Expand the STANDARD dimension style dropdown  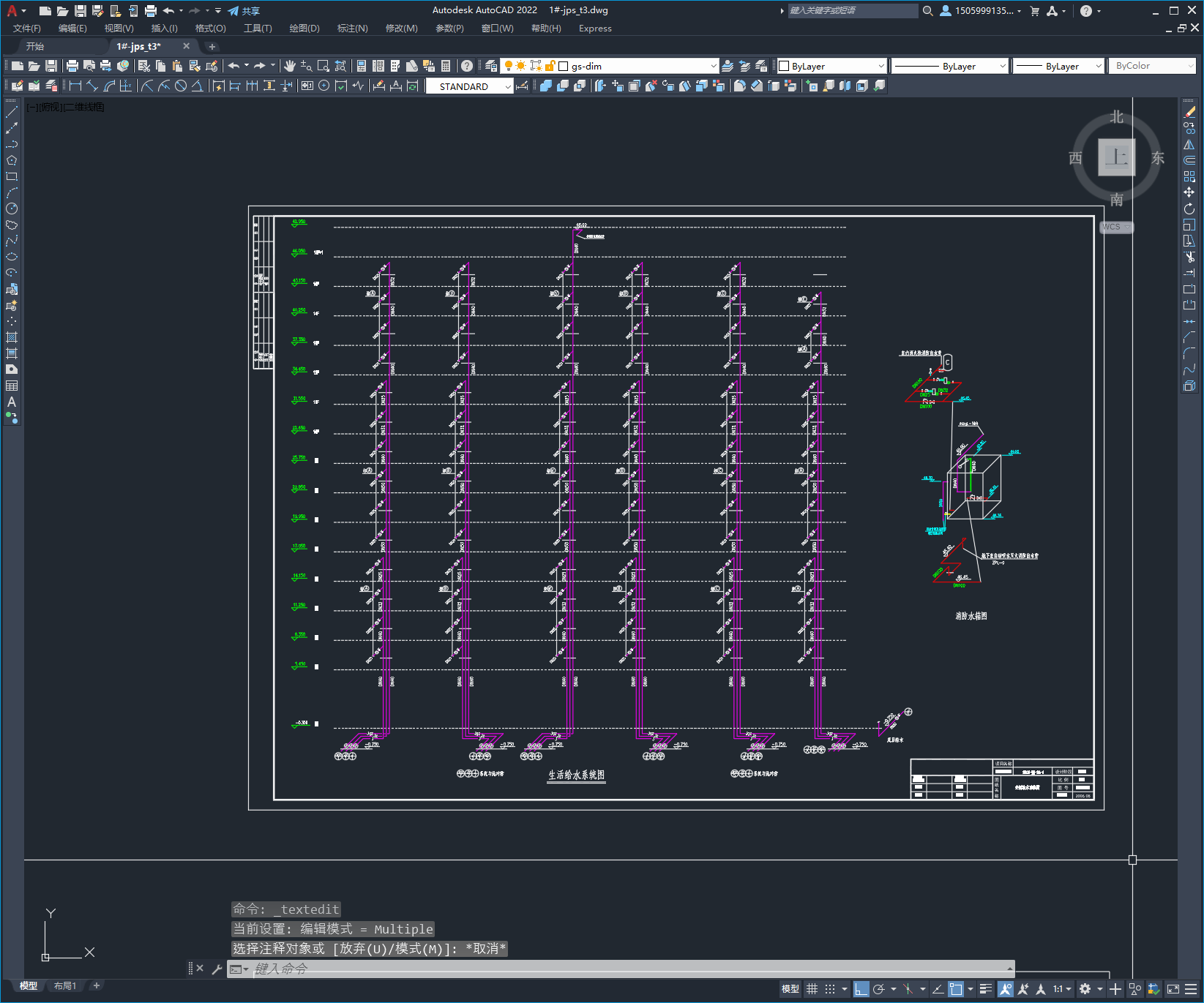(470, 86)
